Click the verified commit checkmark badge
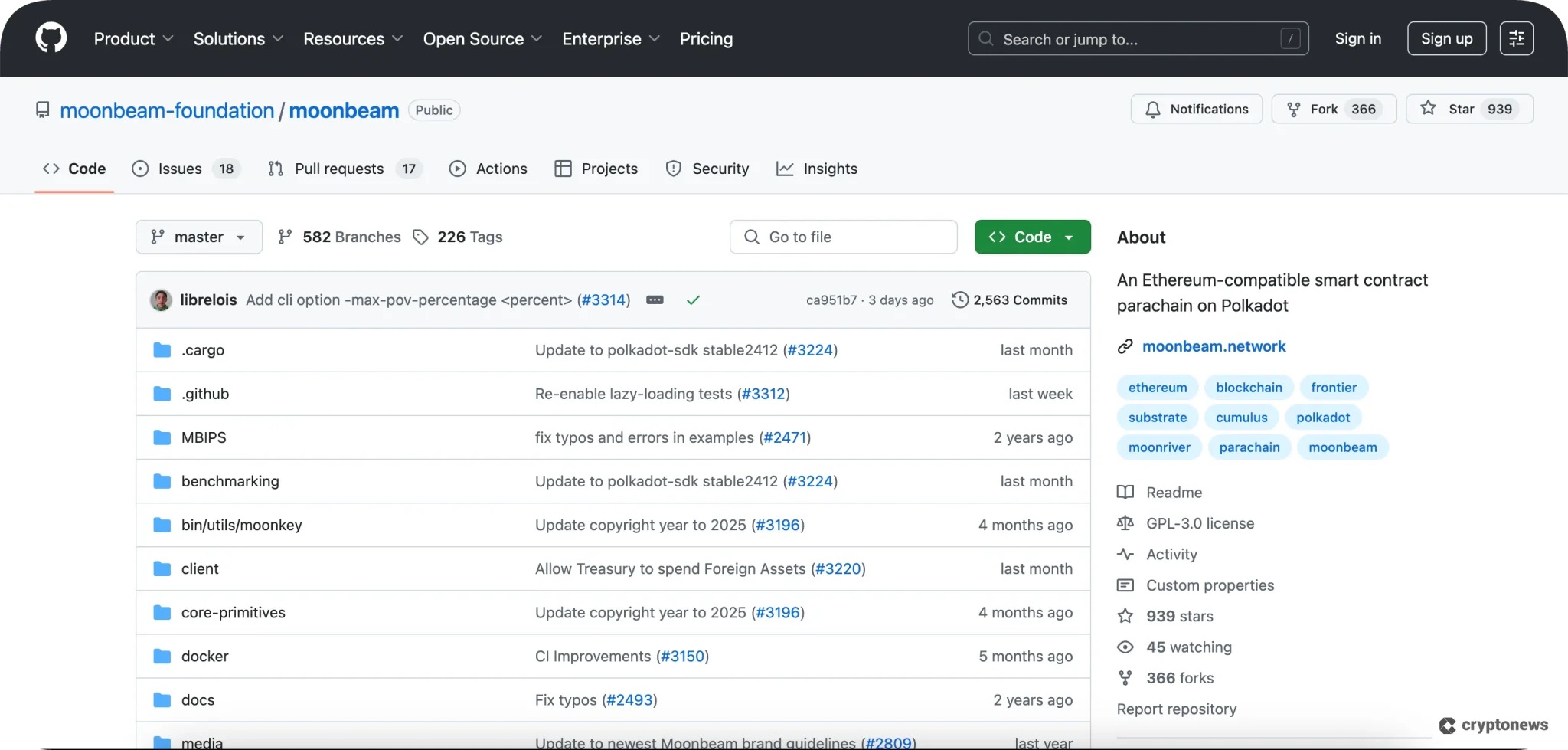The height and width of the screenshot is (750, 1568). (693, 300)
